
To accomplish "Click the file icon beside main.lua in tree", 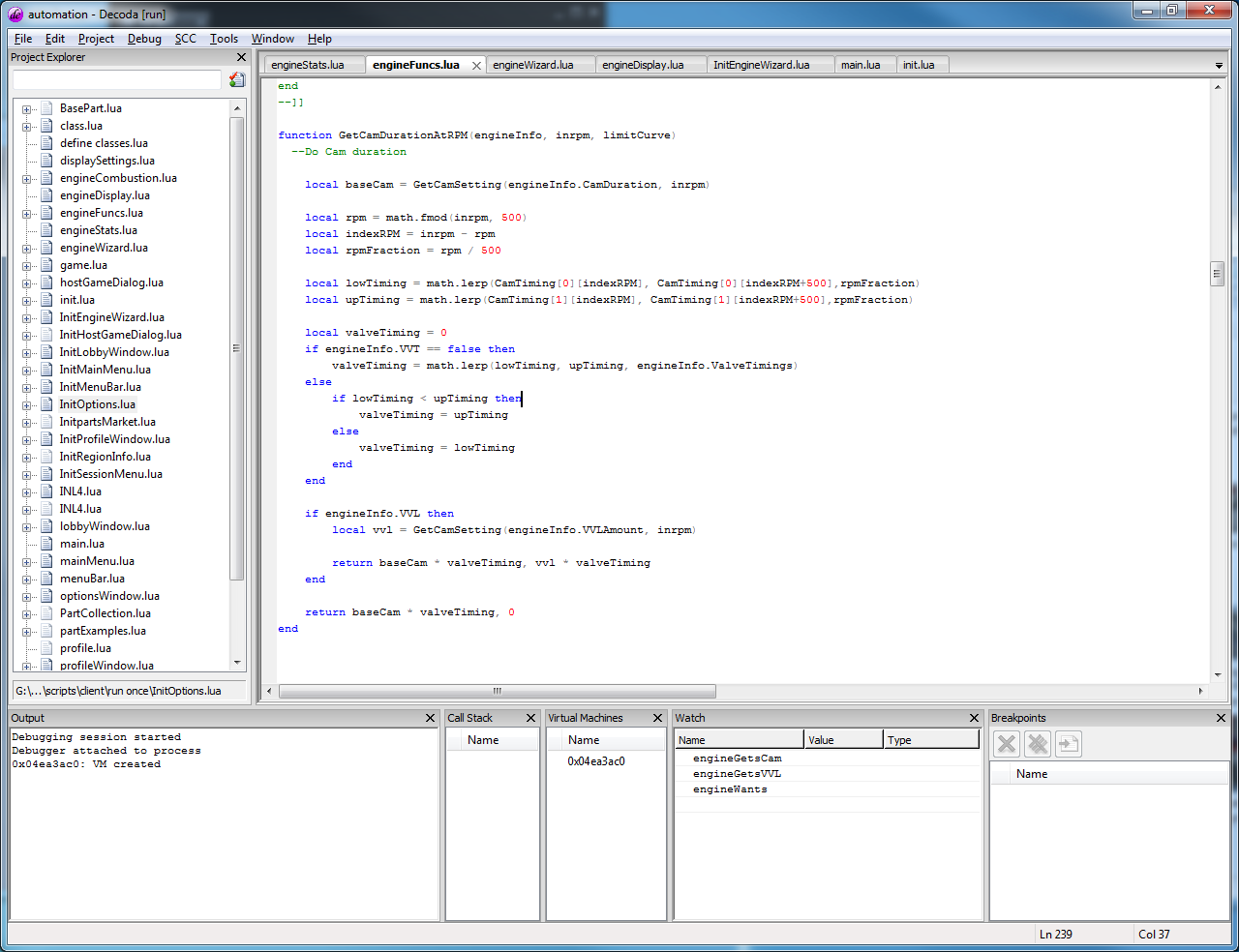I will pyautogui.click(x=46, y=544).
